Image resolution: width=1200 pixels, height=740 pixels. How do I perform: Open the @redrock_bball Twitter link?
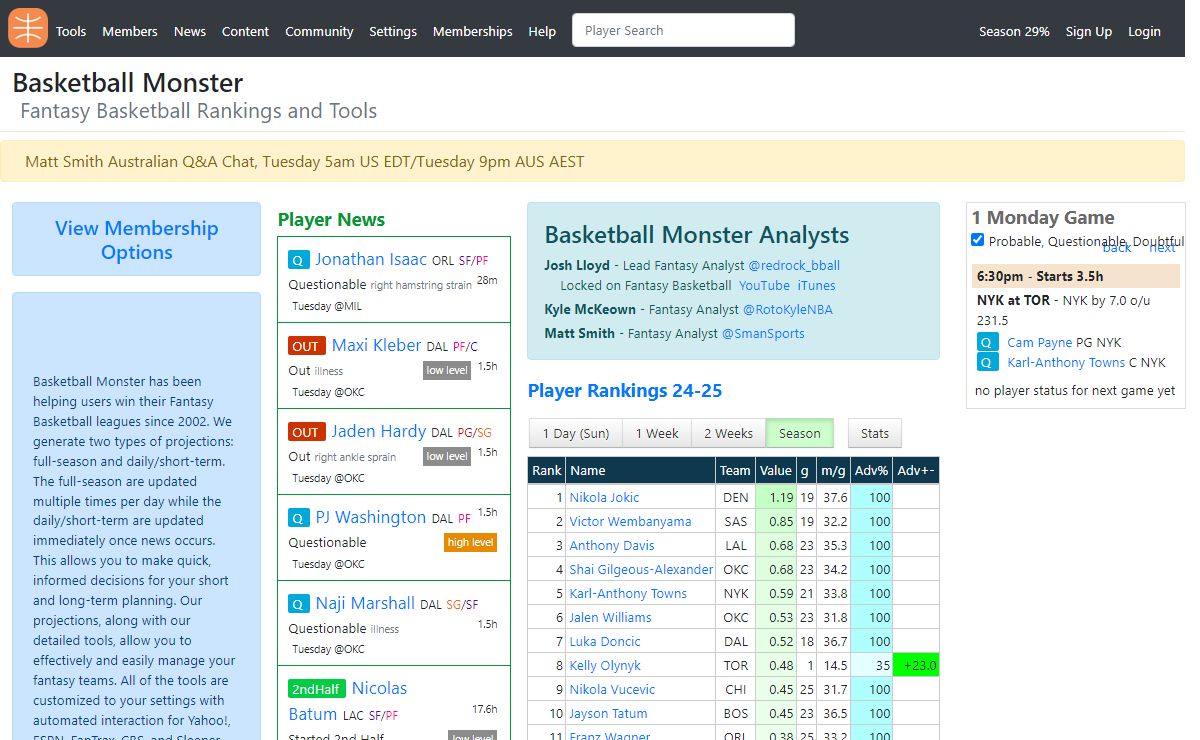(794, 265)
